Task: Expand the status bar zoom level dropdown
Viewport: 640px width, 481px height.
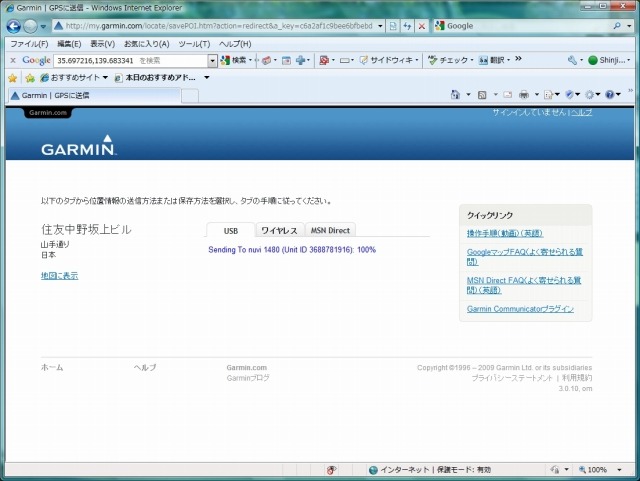Action: [x=620, y=470]
